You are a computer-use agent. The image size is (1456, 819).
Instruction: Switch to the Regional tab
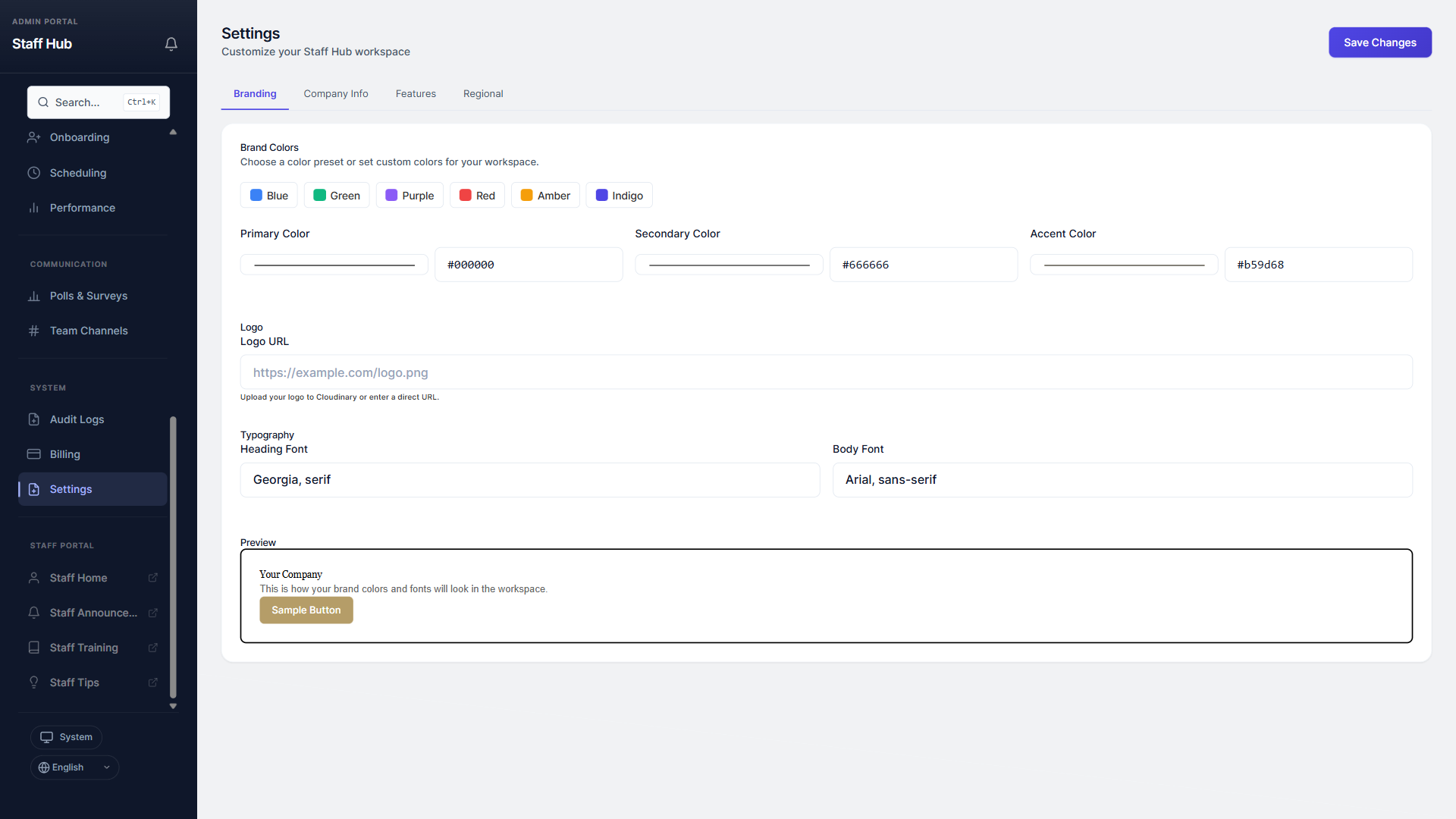[483, 93]
